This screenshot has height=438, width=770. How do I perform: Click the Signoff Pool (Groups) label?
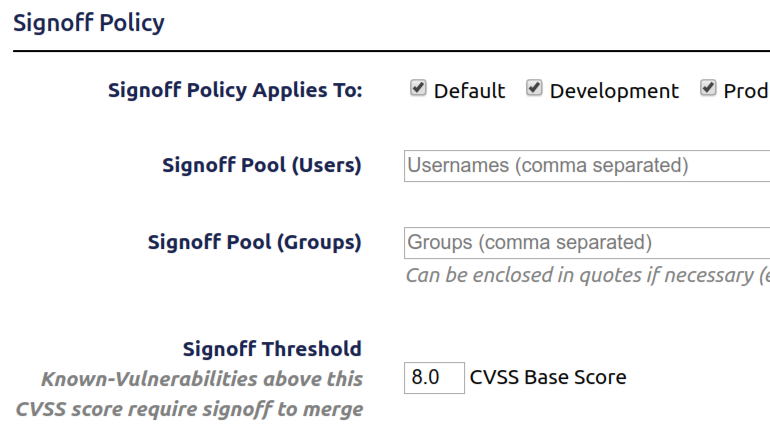pos(254,242)
